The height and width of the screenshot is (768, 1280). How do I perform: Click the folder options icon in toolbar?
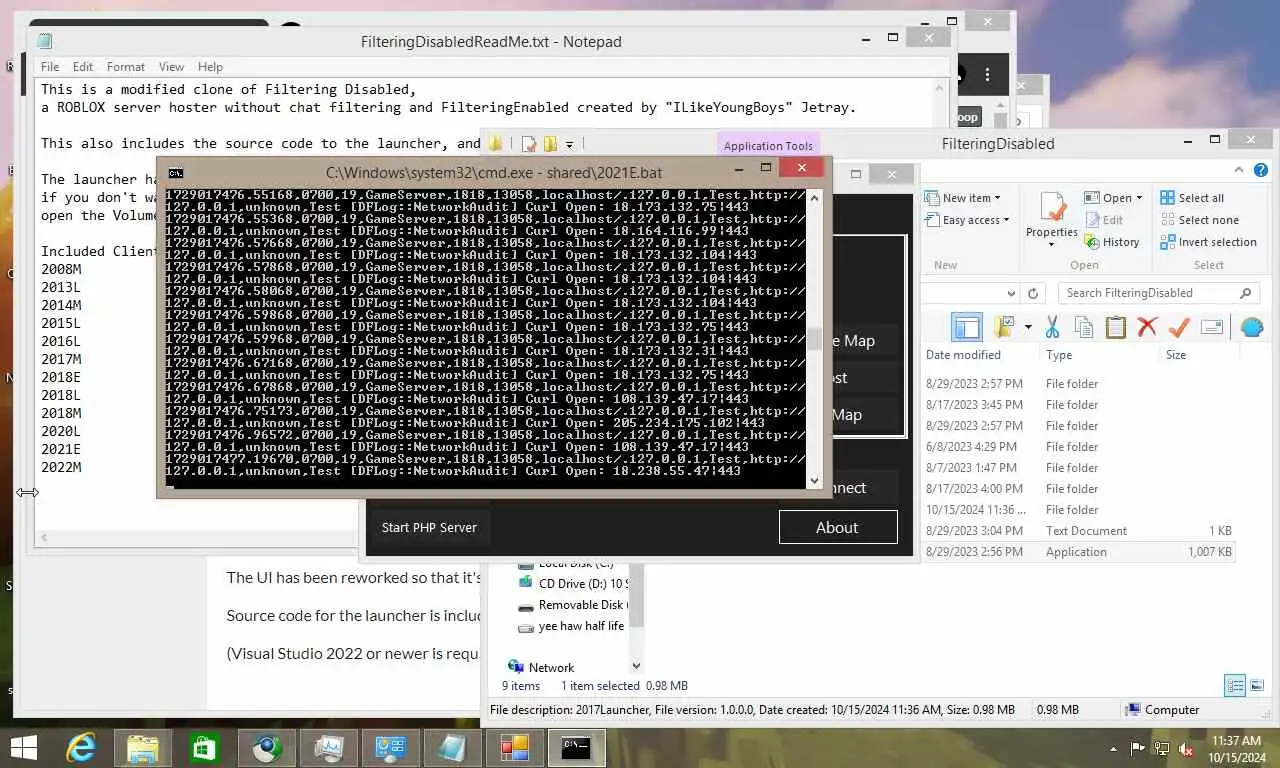(x=1004, y=327)
